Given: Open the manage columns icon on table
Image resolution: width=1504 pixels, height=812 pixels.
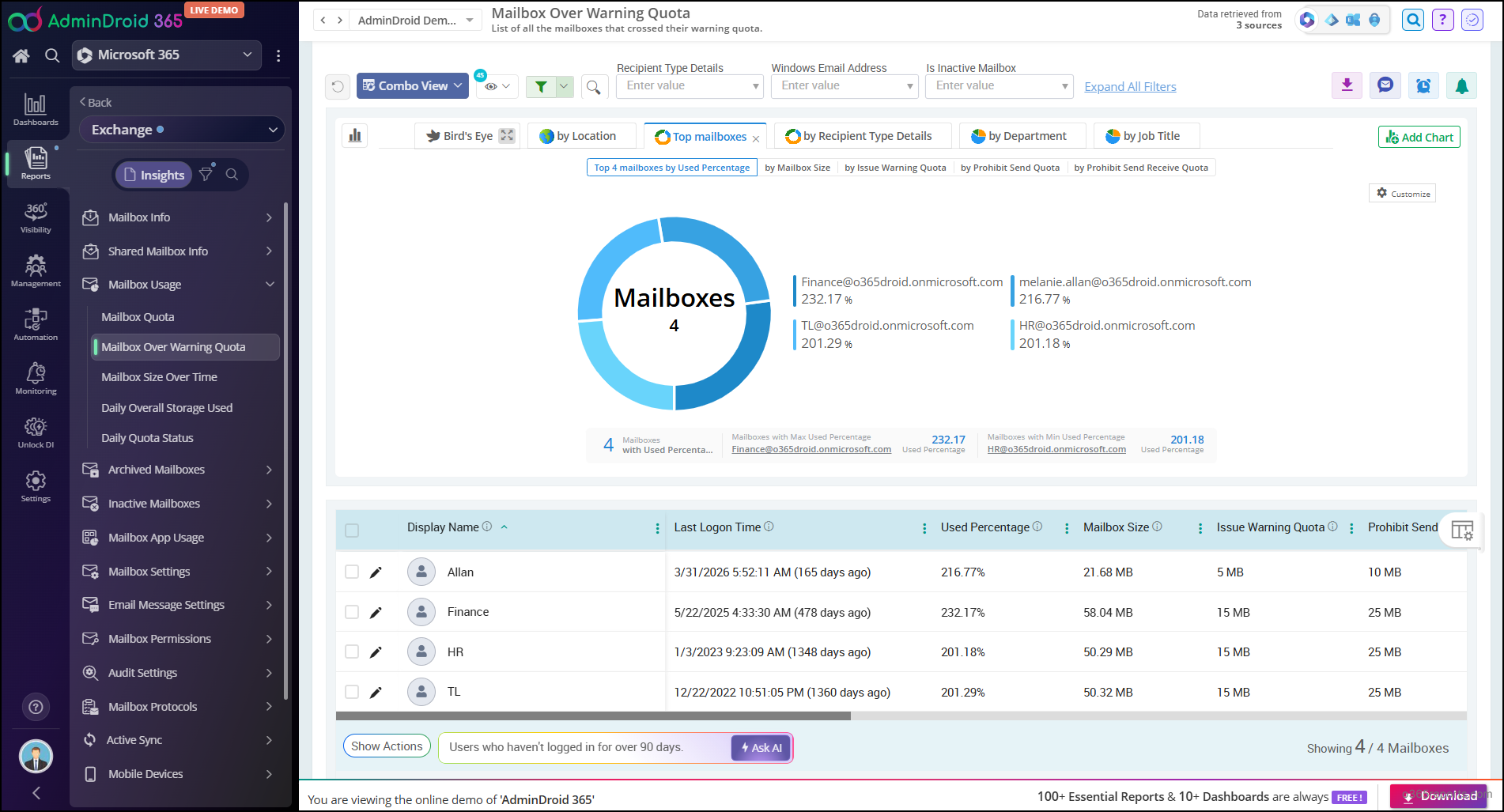Looking at the screenshot, I should [x=1461, y=530].
